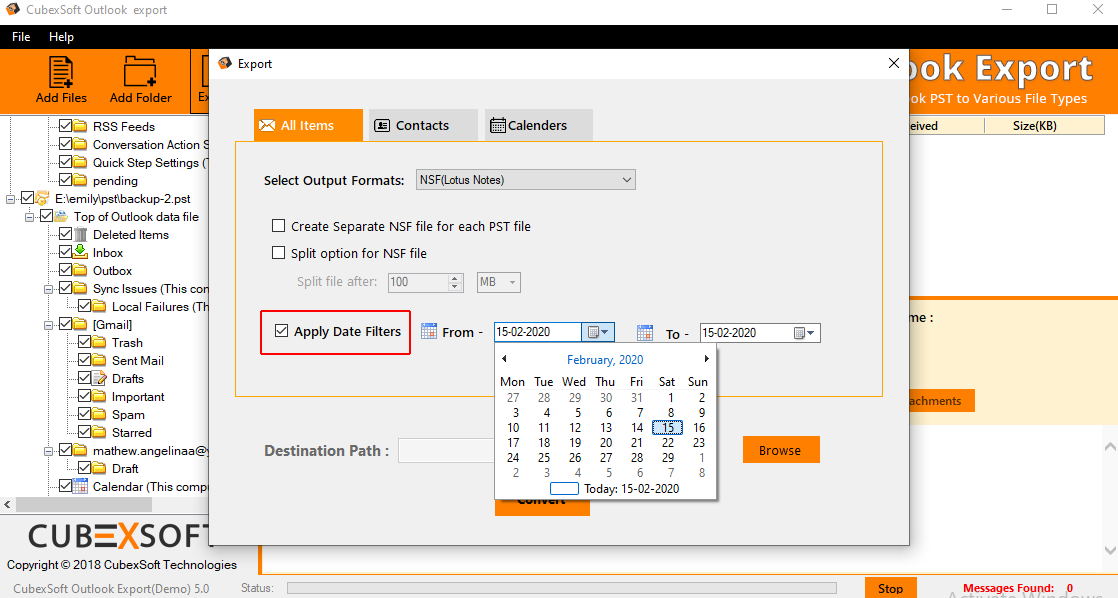The height and width of the screenshot is (598, 1118).
Task: Click the Destination Path input field
Action: [446, 451]
